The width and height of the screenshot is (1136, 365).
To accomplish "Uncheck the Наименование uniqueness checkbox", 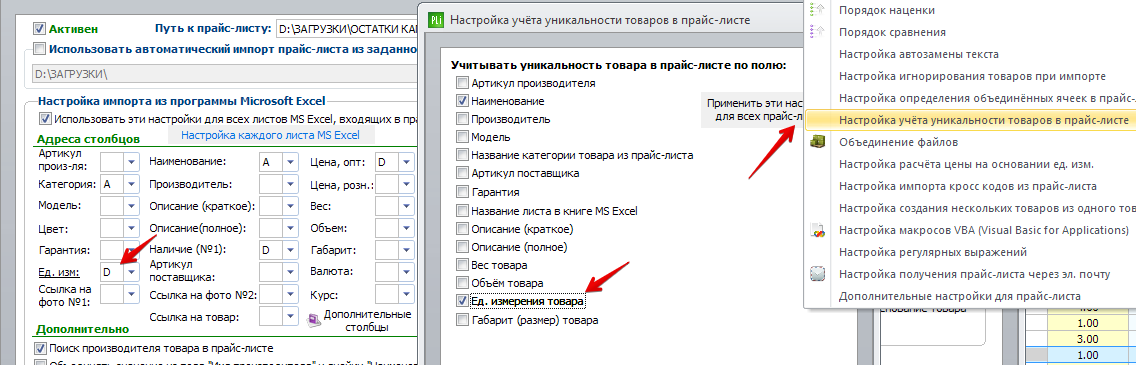I will (x=462, y=101).
